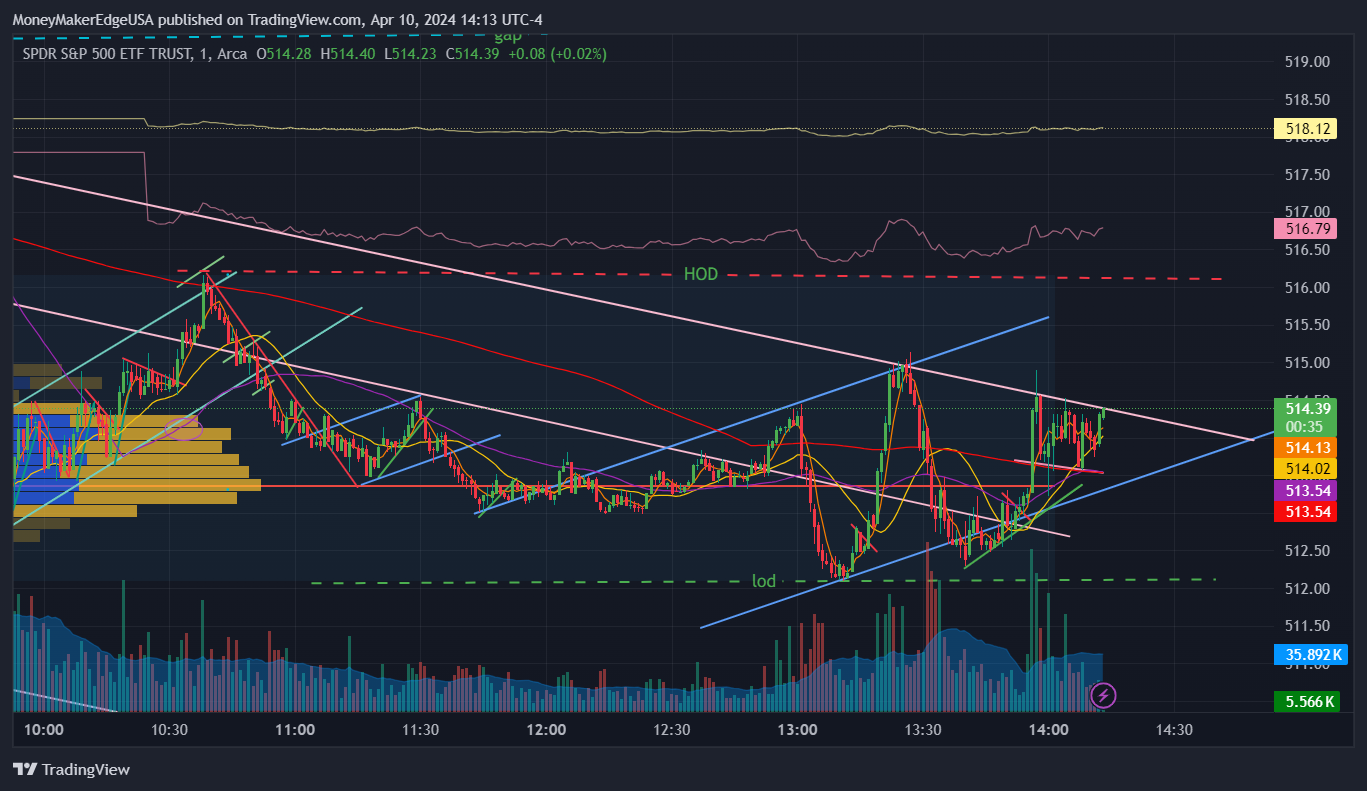Select the yellow 518.12 price tag
Screen dimensions: 1367x791
pyautogui.click(x=1306, y=128)
